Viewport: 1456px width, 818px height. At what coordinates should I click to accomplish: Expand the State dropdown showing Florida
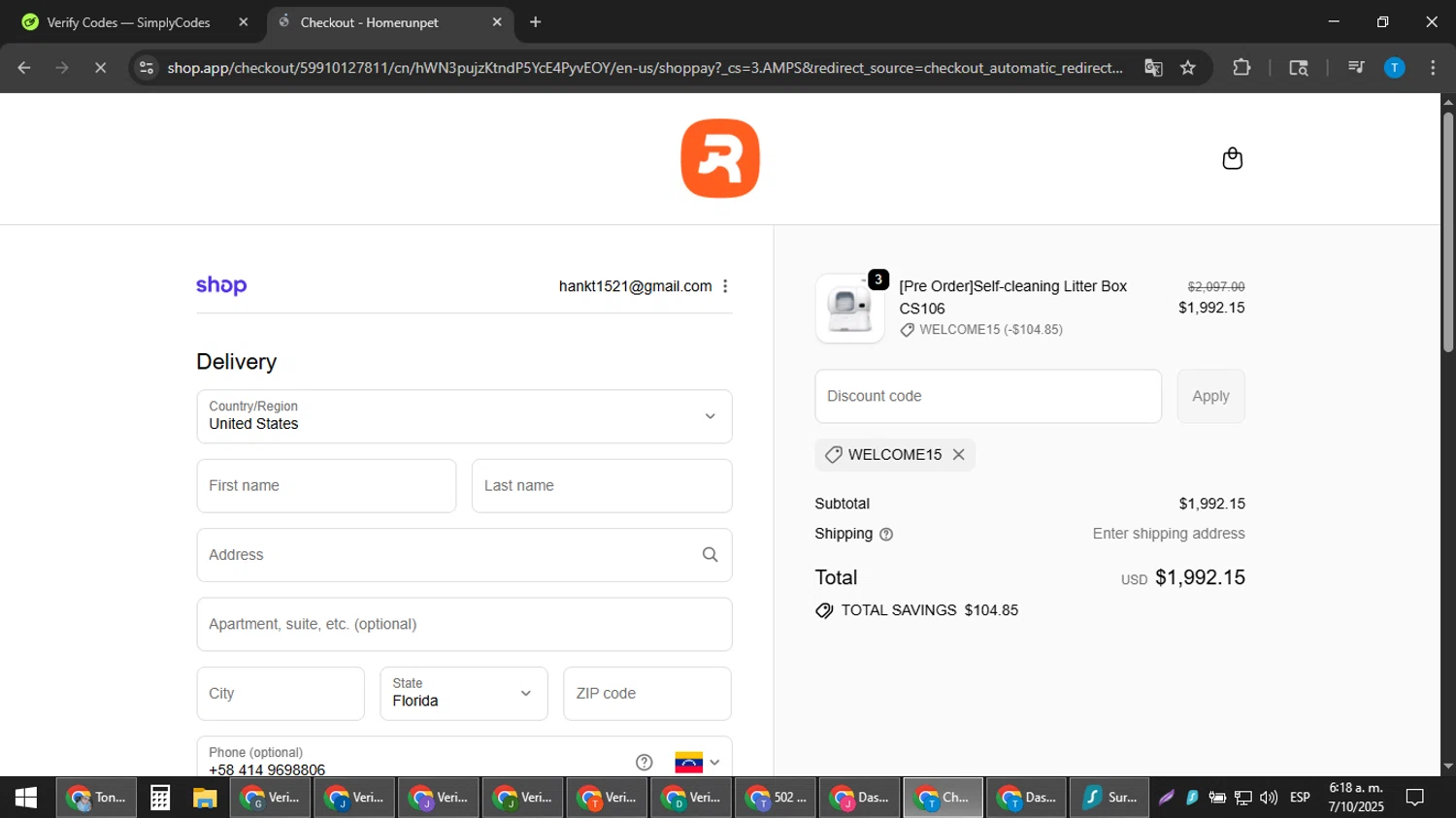click(464, 694)
